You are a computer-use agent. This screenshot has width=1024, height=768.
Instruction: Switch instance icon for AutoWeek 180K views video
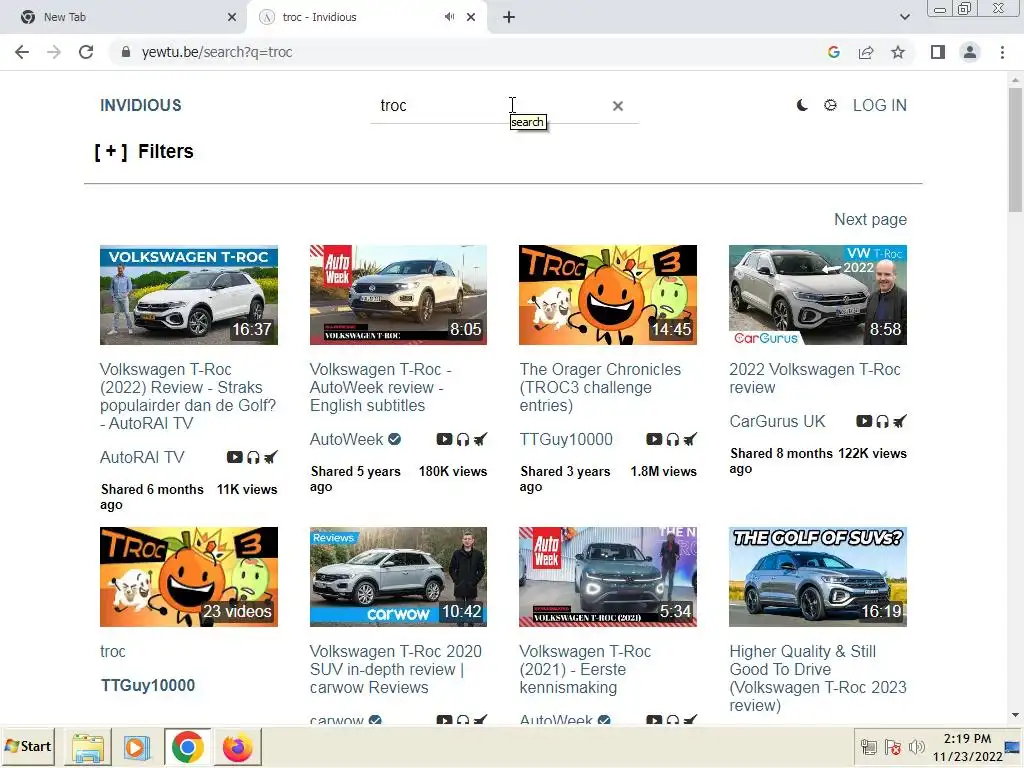(x=480, y=440)
